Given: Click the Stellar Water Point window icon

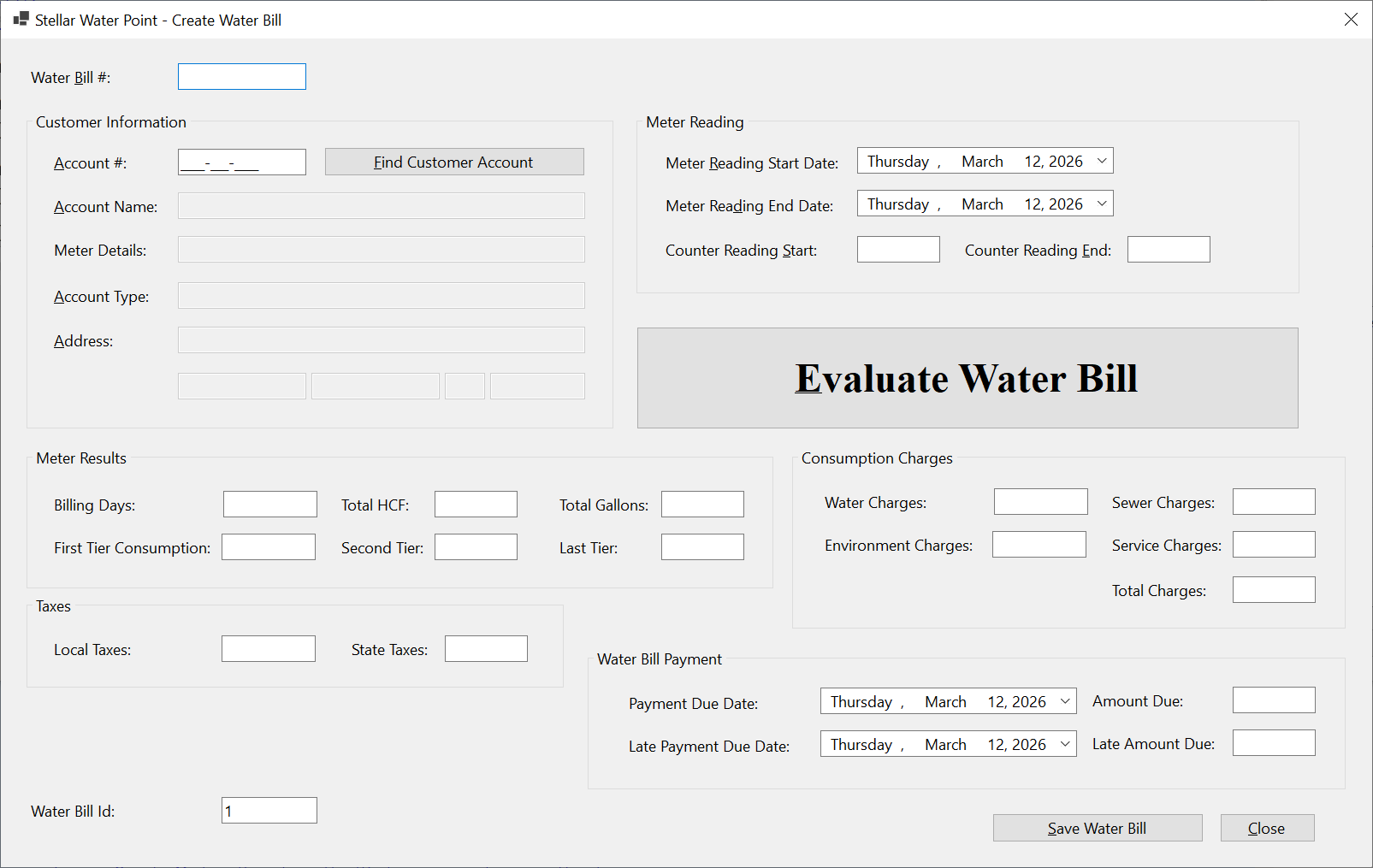Looking at the screenshot, I should click(x=21, y=19).
